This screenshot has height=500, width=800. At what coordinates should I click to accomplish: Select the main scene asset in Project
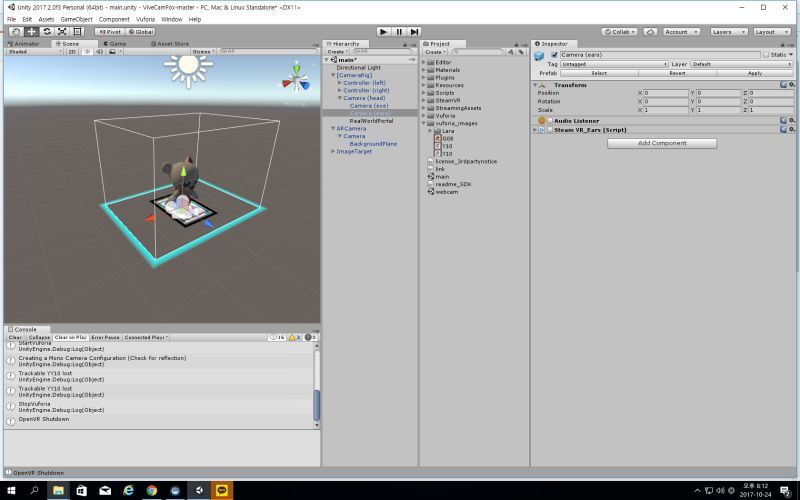click(439, 177)
